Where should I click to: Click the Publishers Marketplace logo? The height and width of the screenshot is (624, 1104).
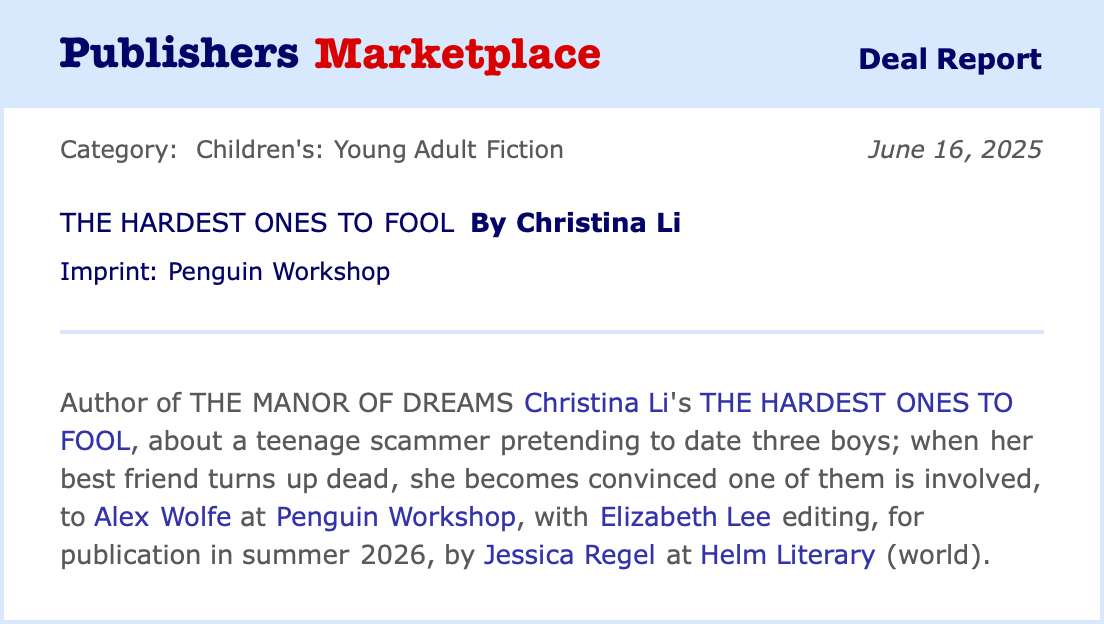[x=330, y=54]
